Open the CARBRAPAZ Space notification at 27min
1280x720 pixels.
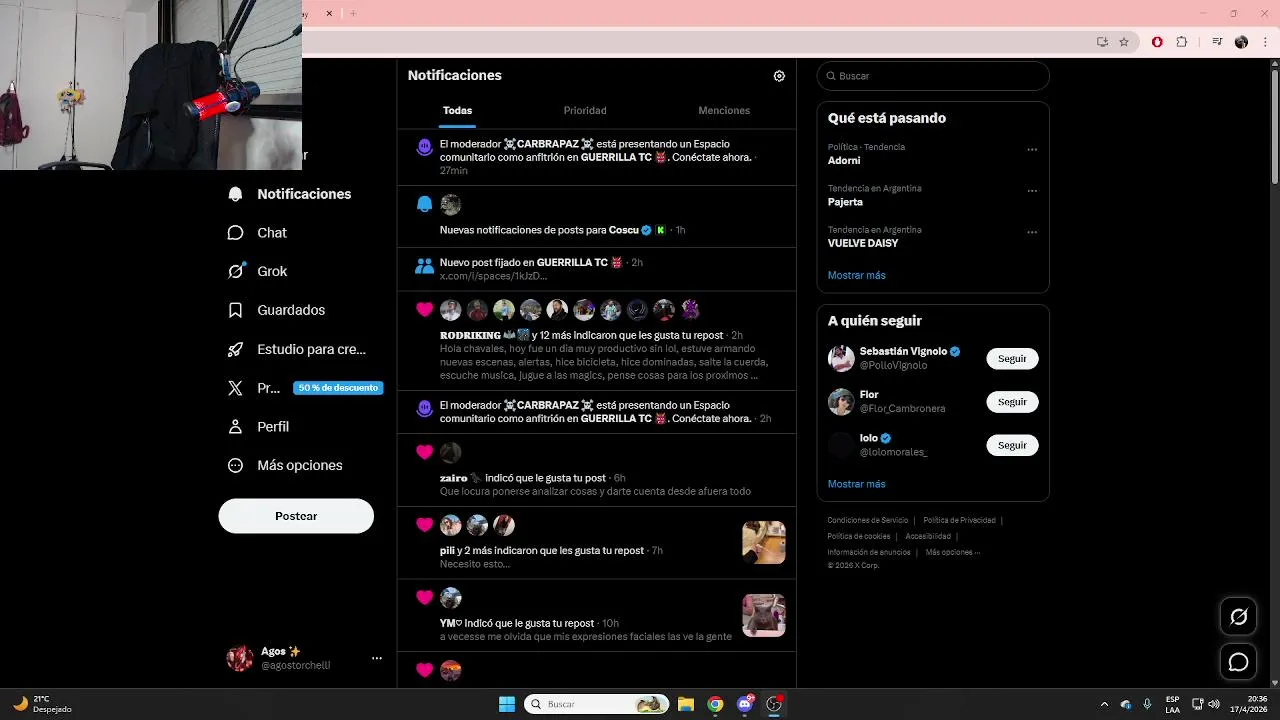[x=597, y=157]
